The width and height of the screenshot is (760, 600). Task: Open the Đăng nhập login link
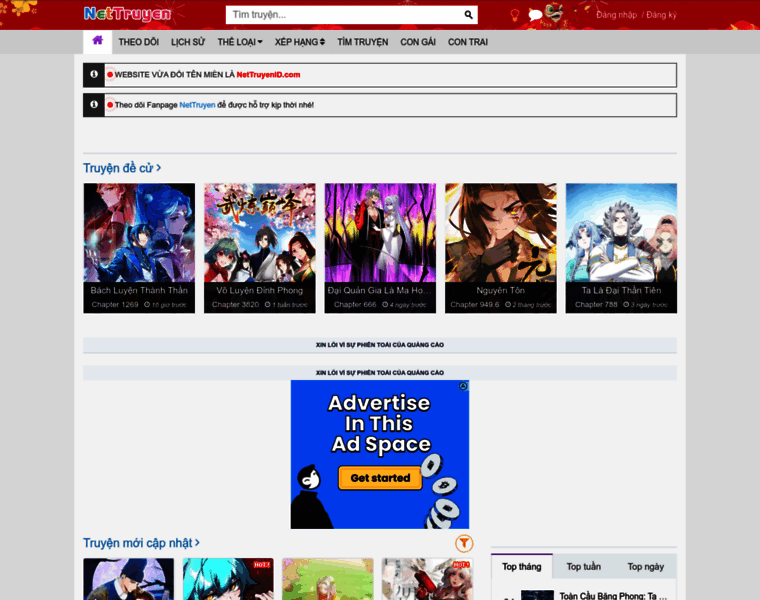coord(617,15)
